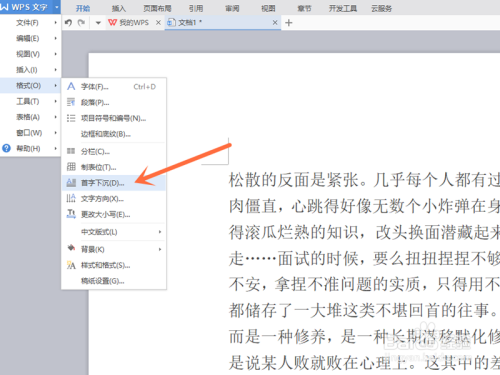Expand the 背景(K) submenu

pyautogui.click(x=114, y=249)
